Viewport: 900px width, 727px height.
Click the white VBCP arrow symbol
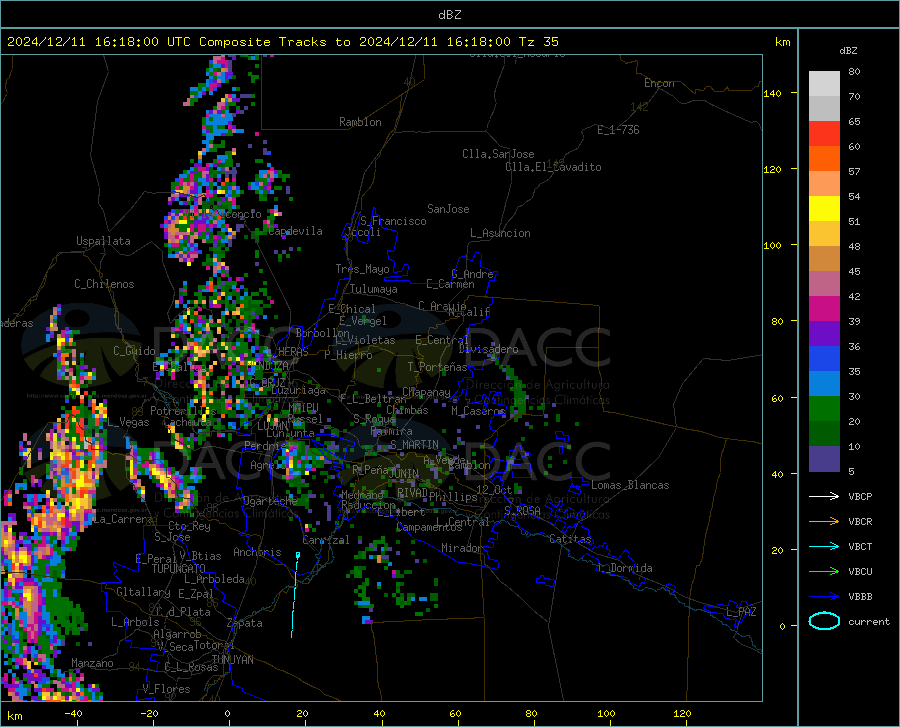(824, 496)
